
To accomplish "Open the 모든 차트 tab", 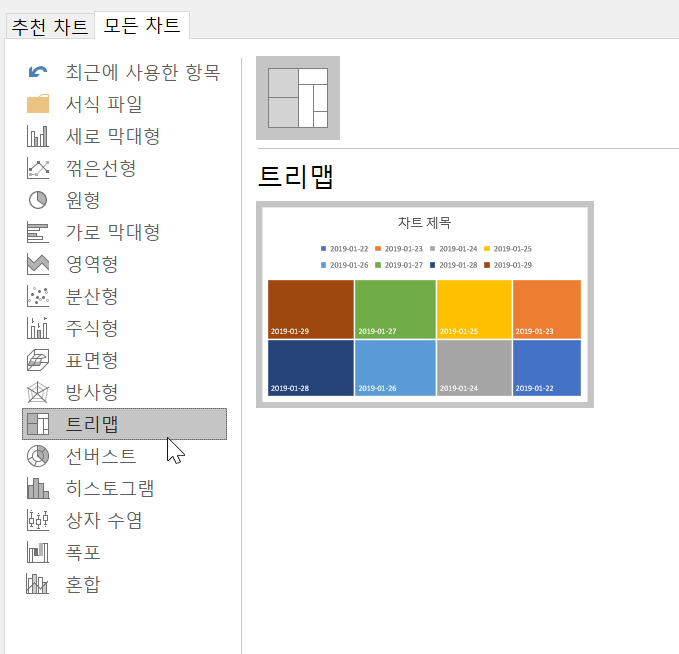I will 142,25.
